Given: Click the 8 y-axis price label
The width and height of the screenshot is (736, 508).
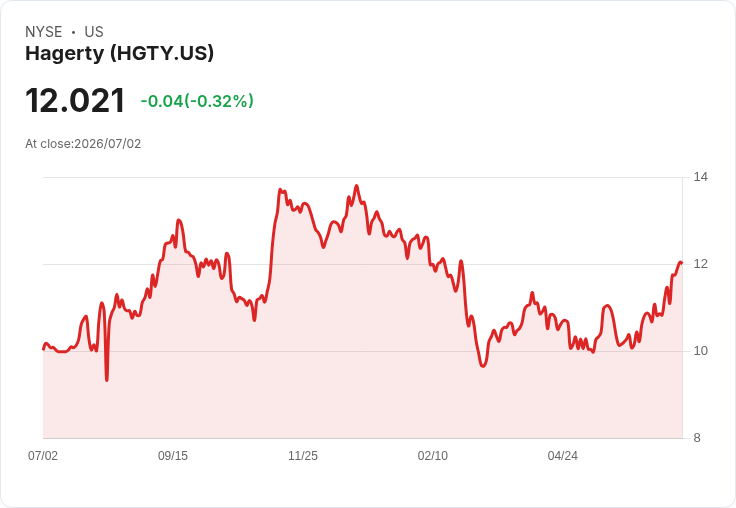Looking at the screenshot, I should (697, 438).
